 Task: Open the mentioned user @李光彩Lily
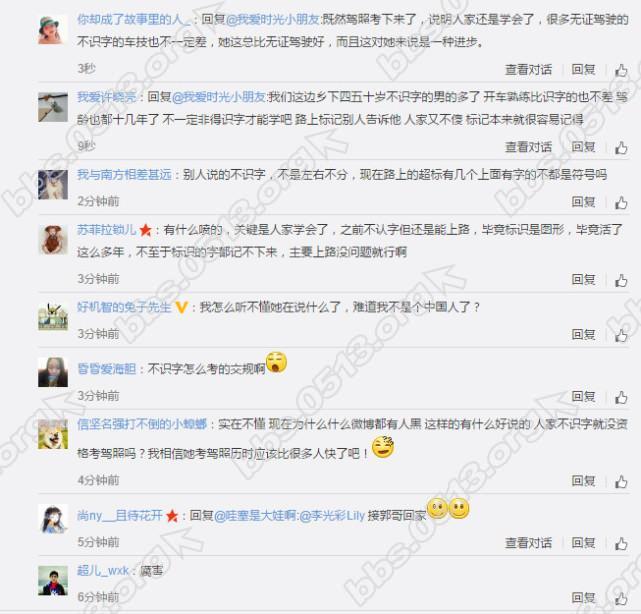[x=332, y=516]
